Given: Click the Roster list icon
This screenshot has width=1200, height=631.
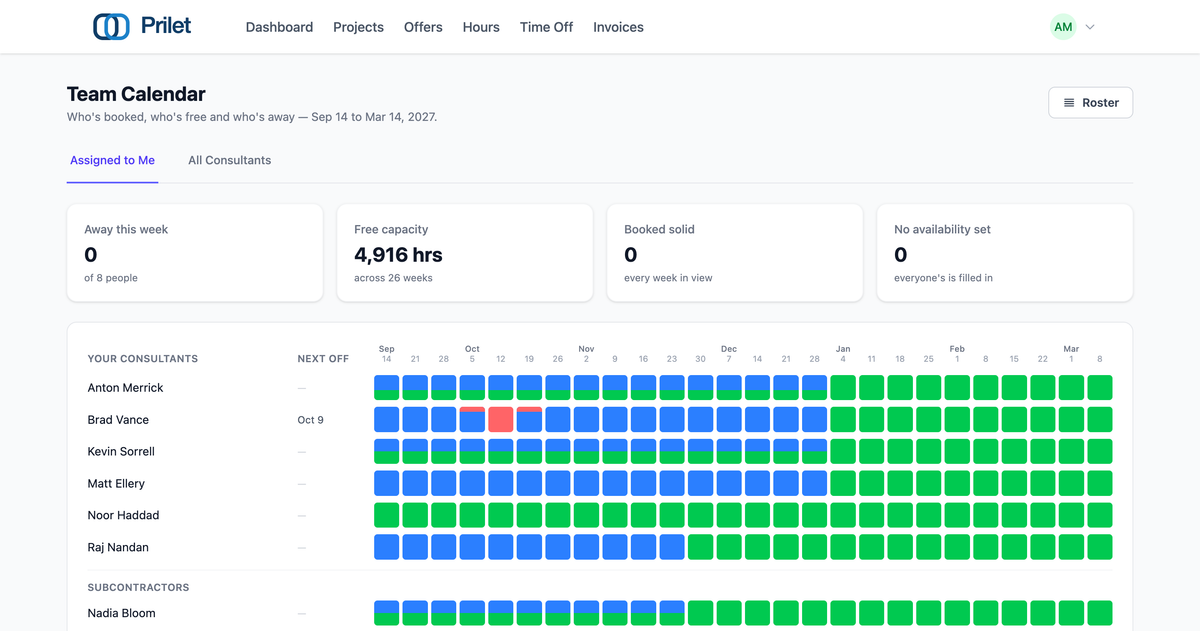Looking at the screenshot, I should click(x=1069, y=103).
